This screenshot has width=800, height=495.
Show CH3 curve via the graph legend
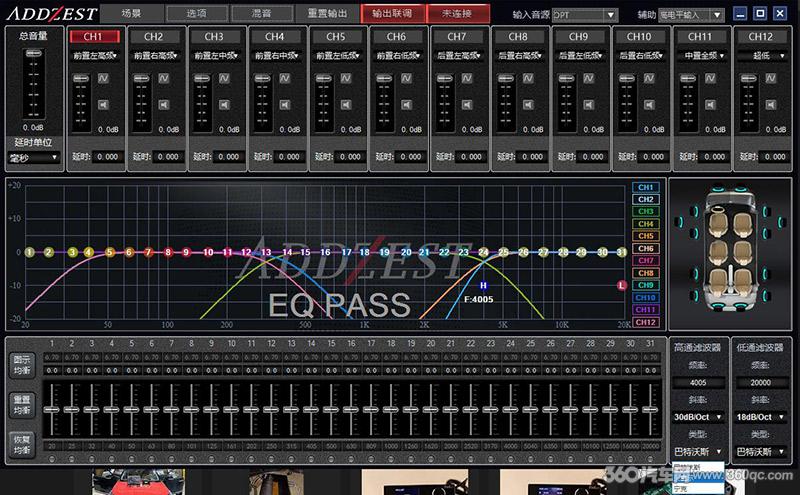[x=645, y=212]
